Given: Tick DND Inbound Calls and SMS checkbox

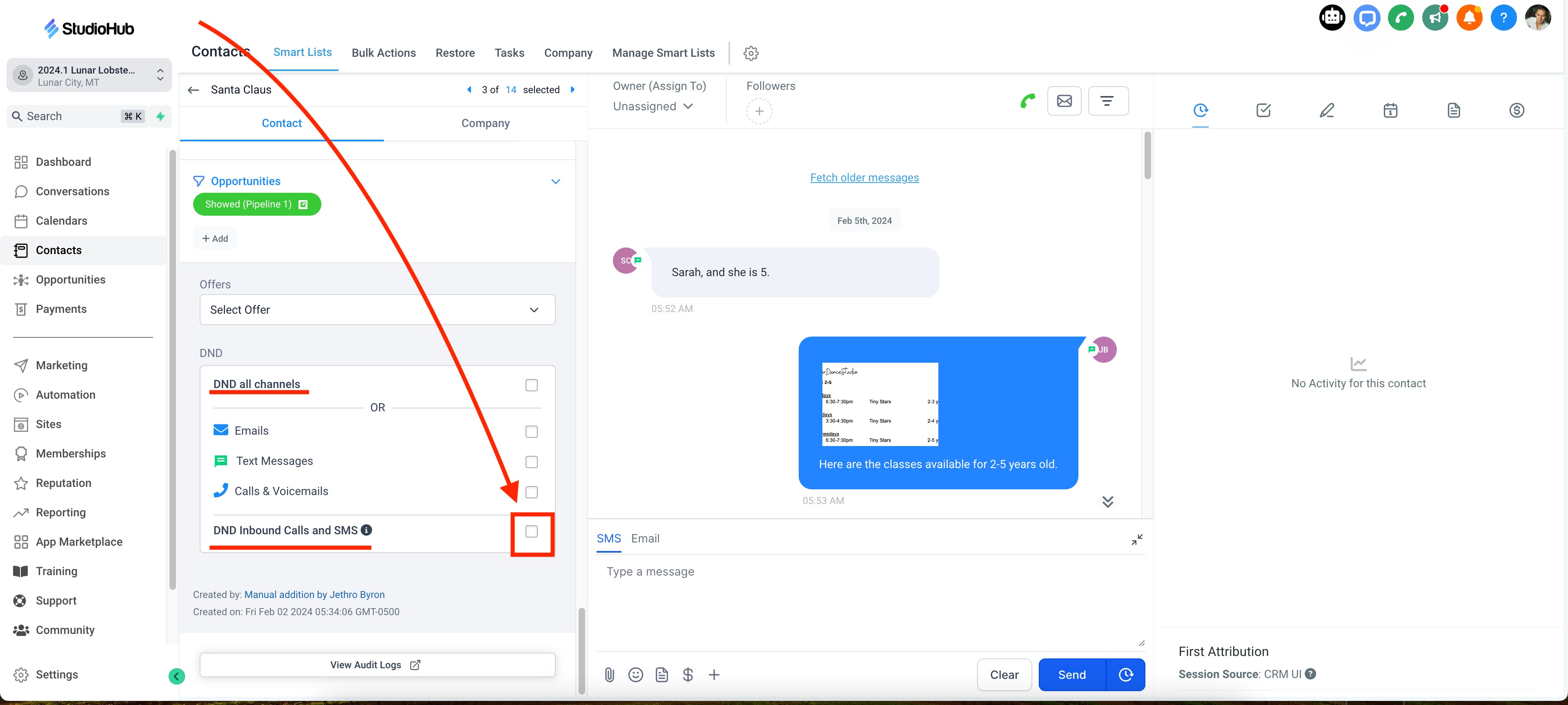Looking at the screenshot, I should click(x=531, y=531).
